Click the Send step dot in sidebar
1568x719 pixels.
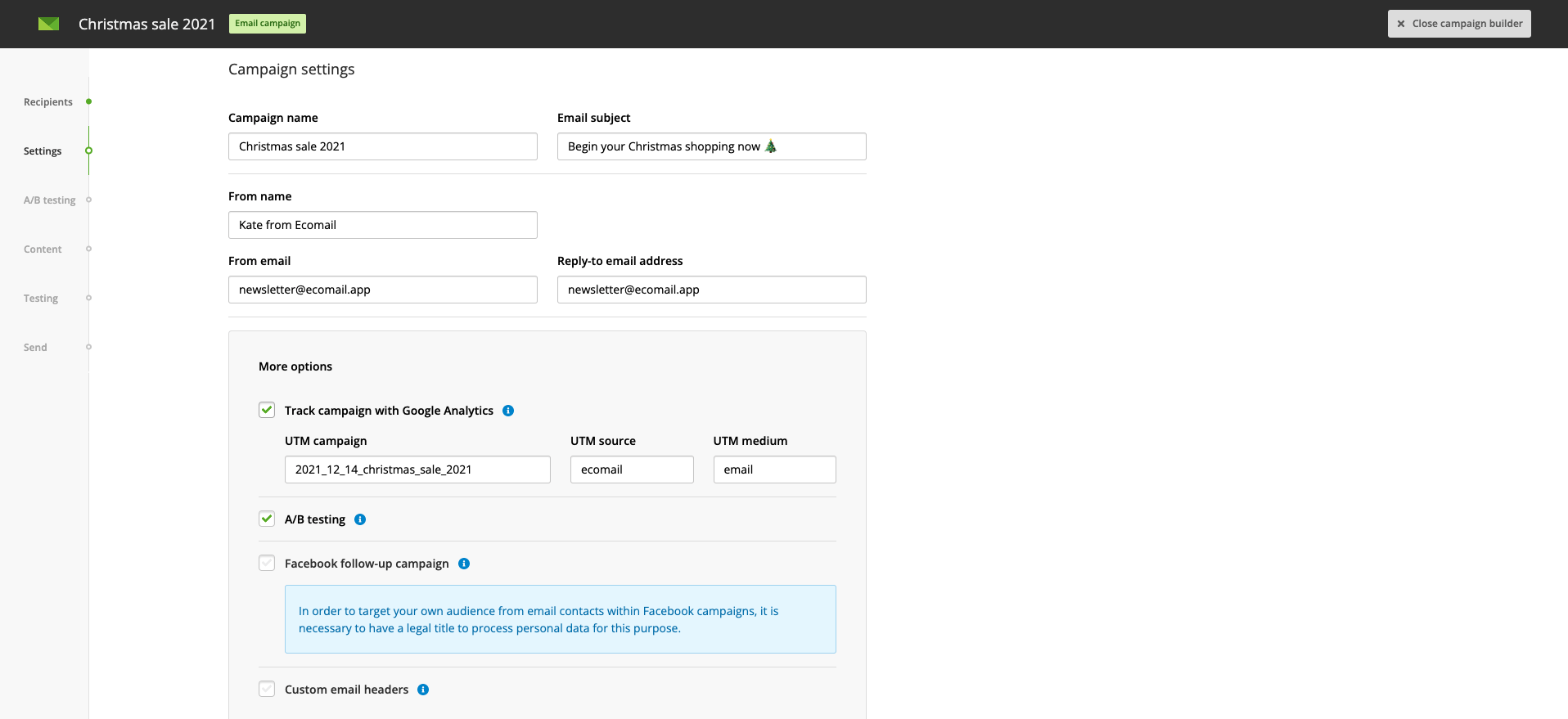(88, 347)
